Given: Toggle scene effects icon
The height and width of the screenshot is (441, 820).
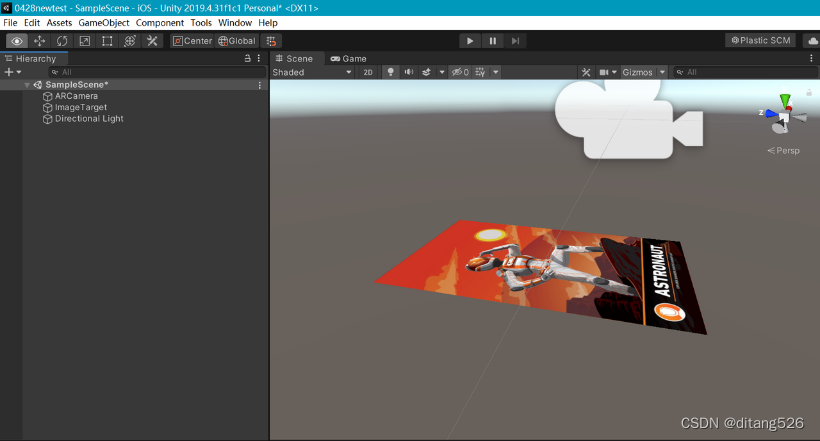Looking at the screenshot, I should point(427,72).
